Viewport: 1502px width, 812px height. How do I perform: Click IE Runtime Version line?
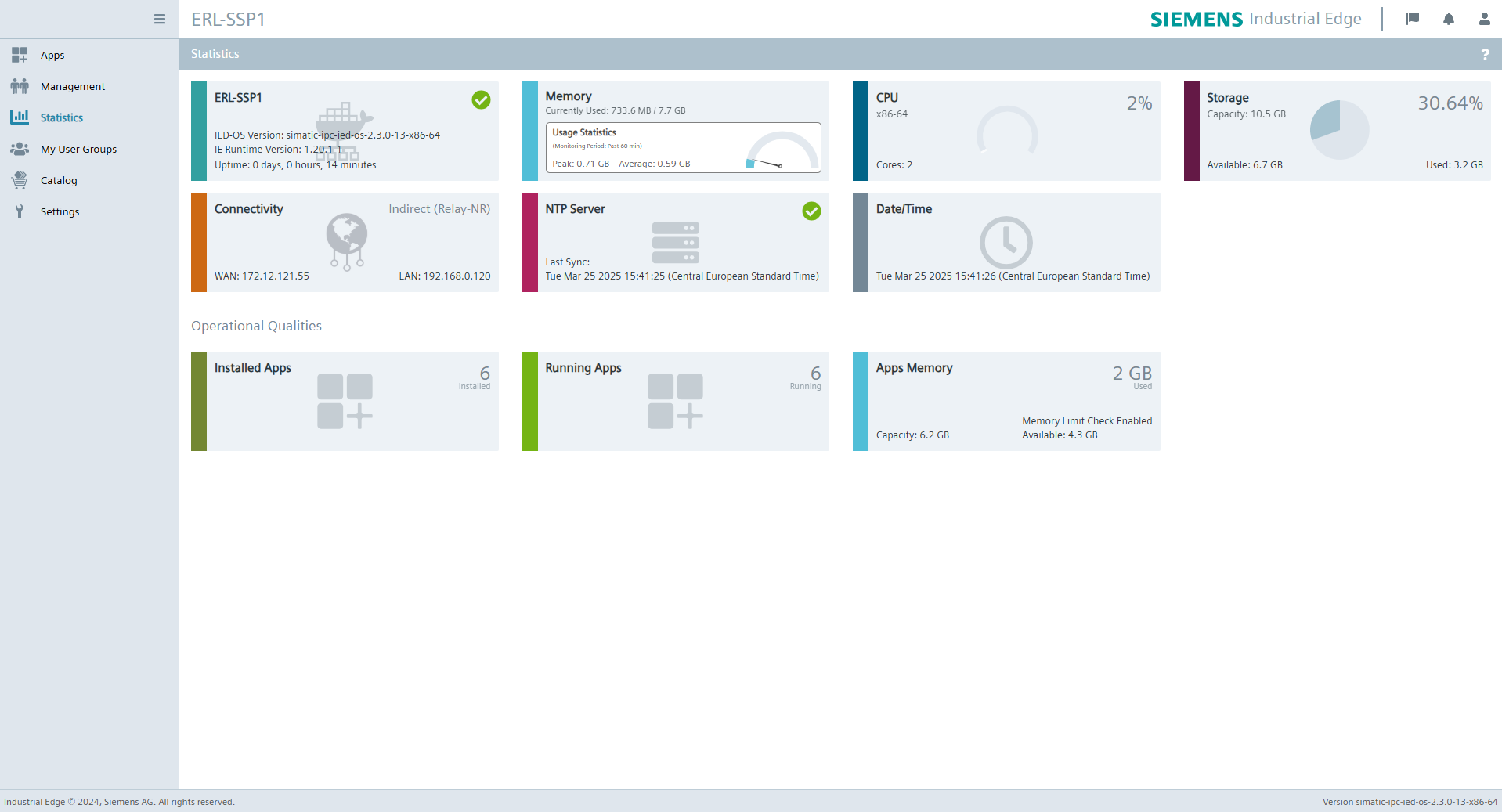point(278,149)
